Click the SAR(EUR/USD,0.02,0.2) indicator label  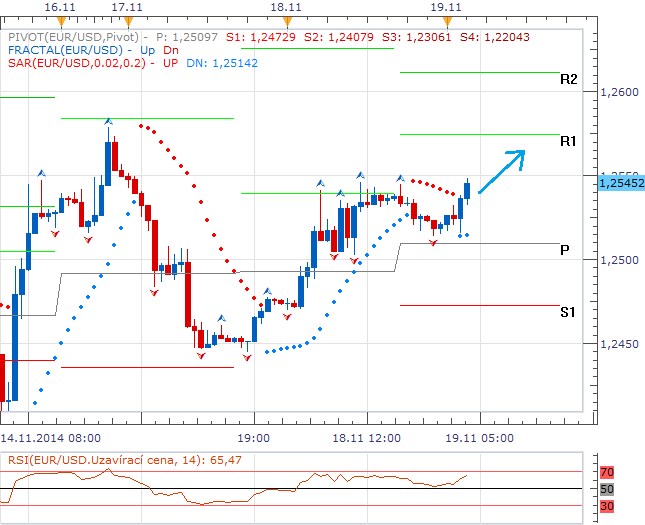click(x=76, y=62)
